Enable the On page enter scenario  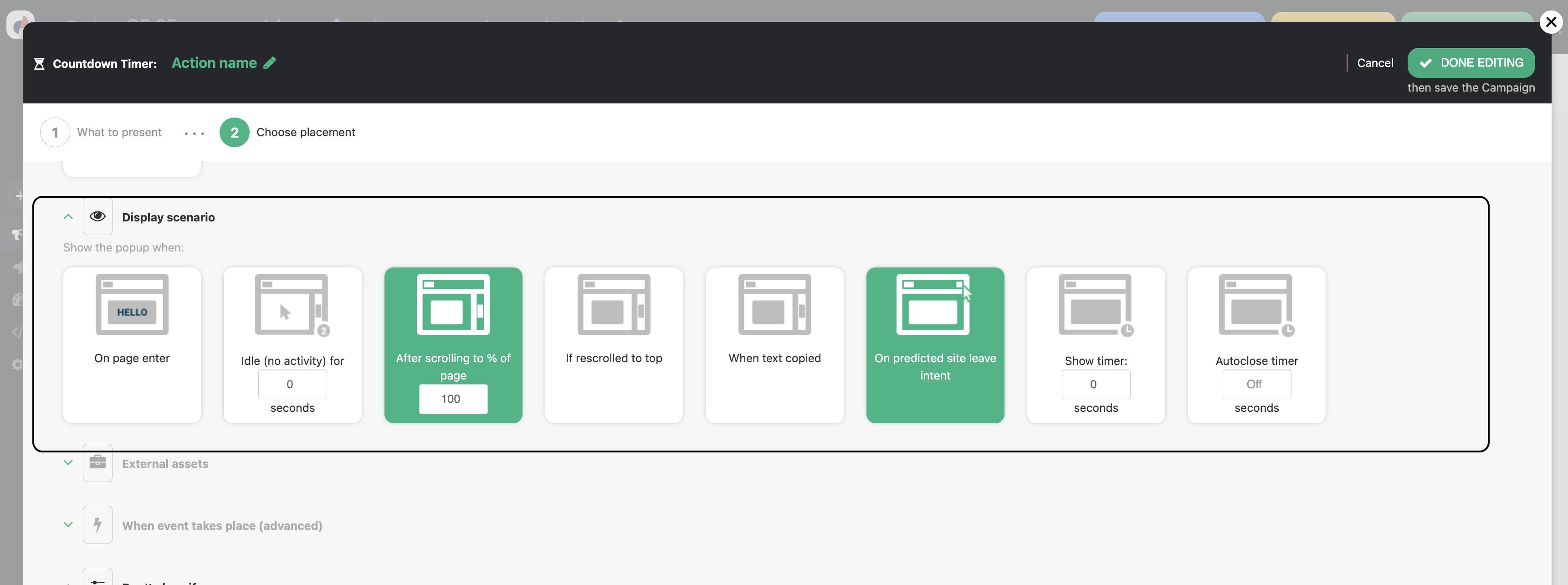pyautogui.click(x=132, y=344)
